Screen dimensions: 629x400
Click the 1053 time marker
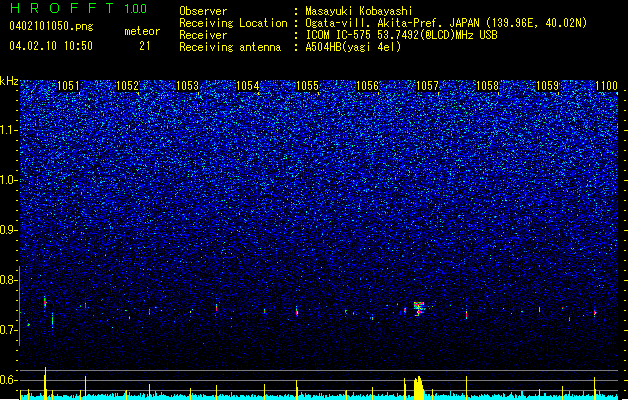[x=187, y=85]
